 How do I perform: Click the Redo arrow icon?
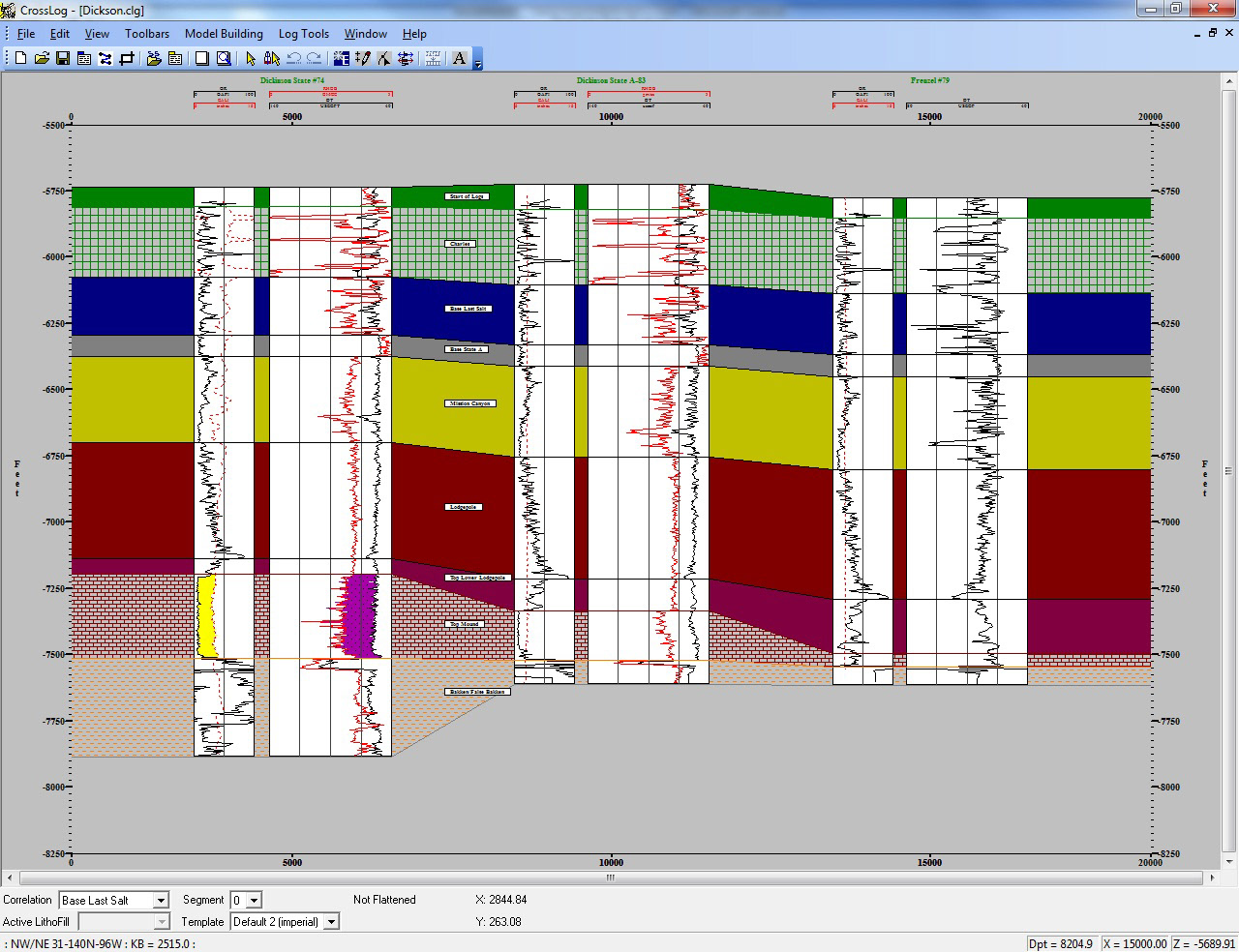(315, 58)
